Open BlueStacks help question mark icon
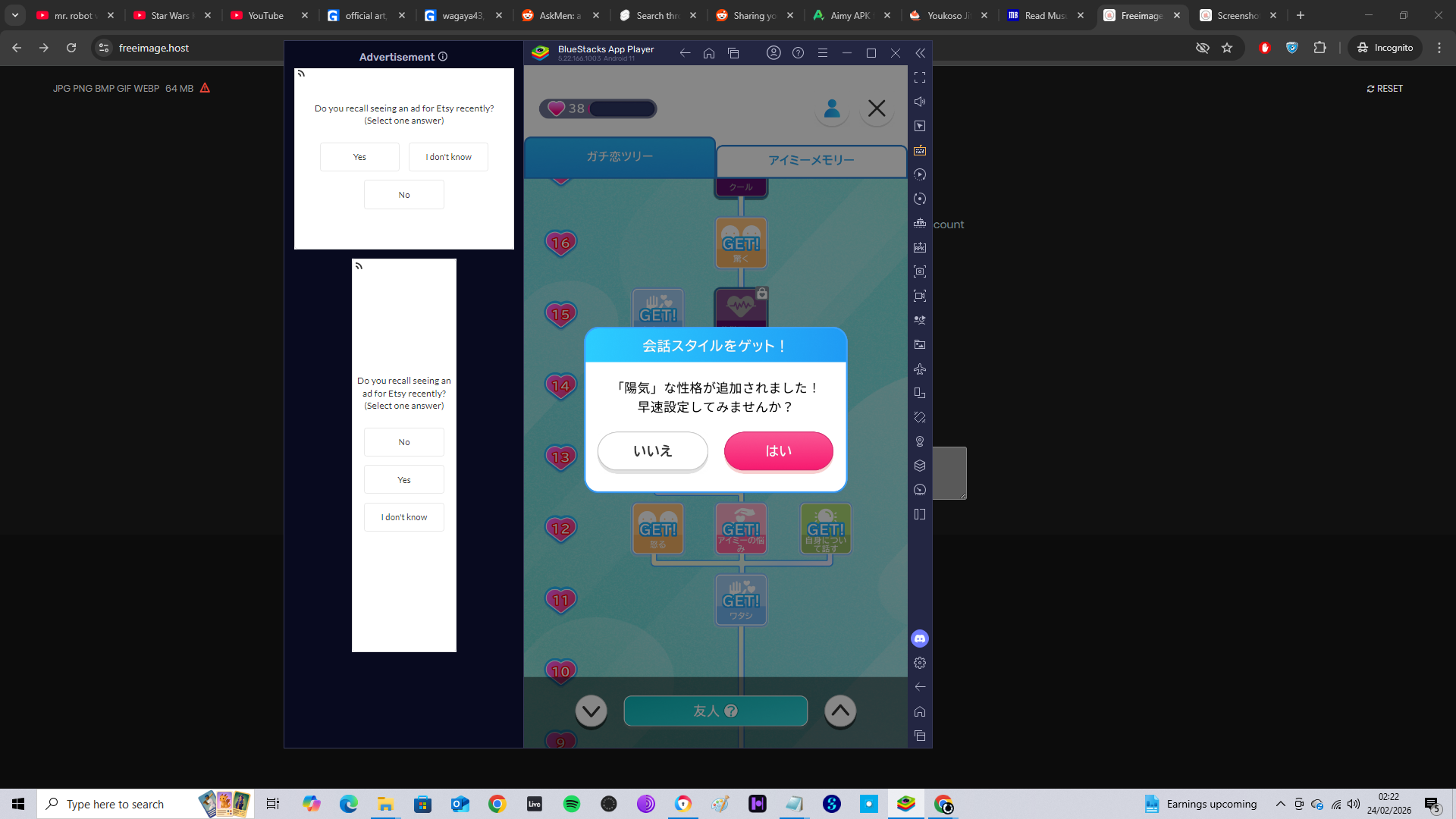This screenshot has width=1456, height=819. point(798,53)
